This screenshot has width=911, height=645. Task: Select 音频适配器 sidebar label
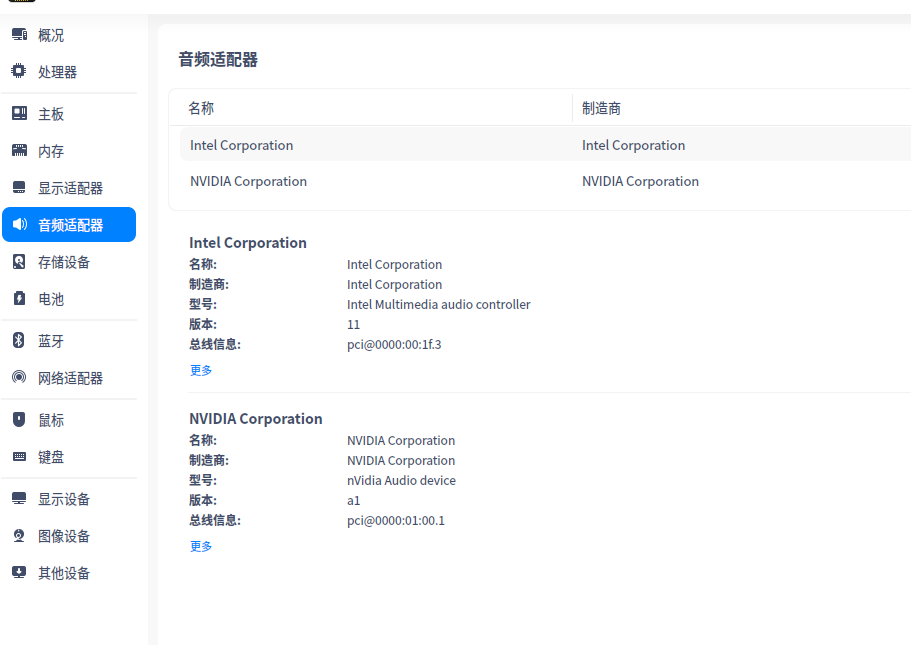click(x=70, y=225)
